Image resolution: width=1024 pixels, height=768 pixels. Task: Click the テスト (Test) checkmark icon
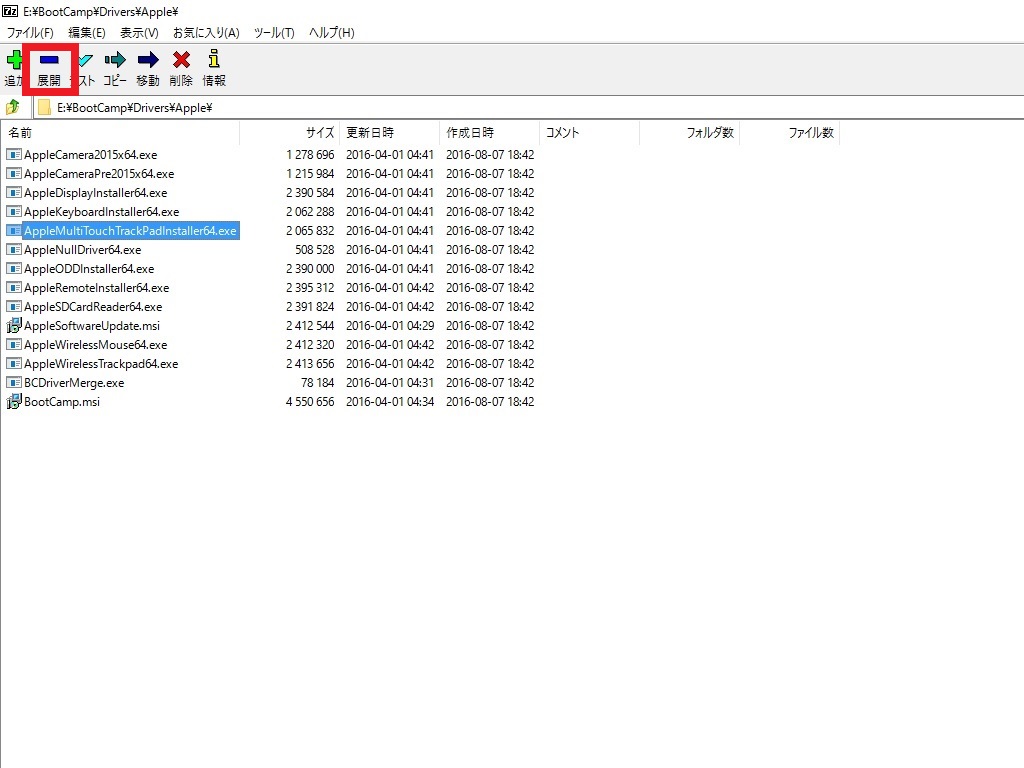coord(86,61)
